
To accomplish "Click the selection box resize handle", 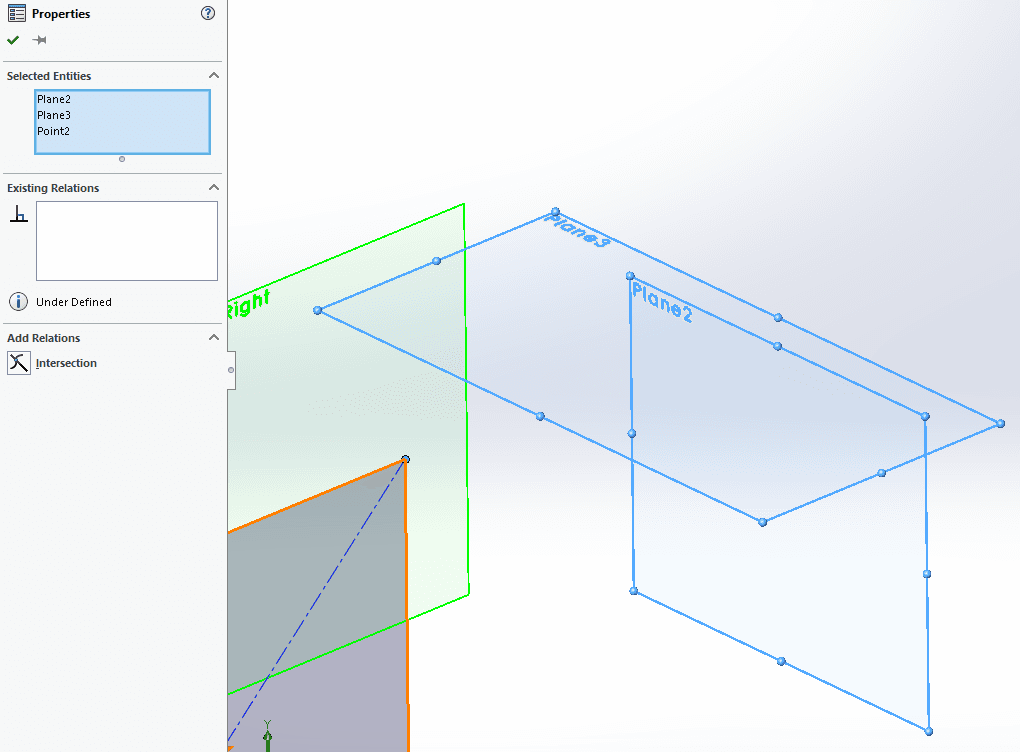I will pos(122,159).
